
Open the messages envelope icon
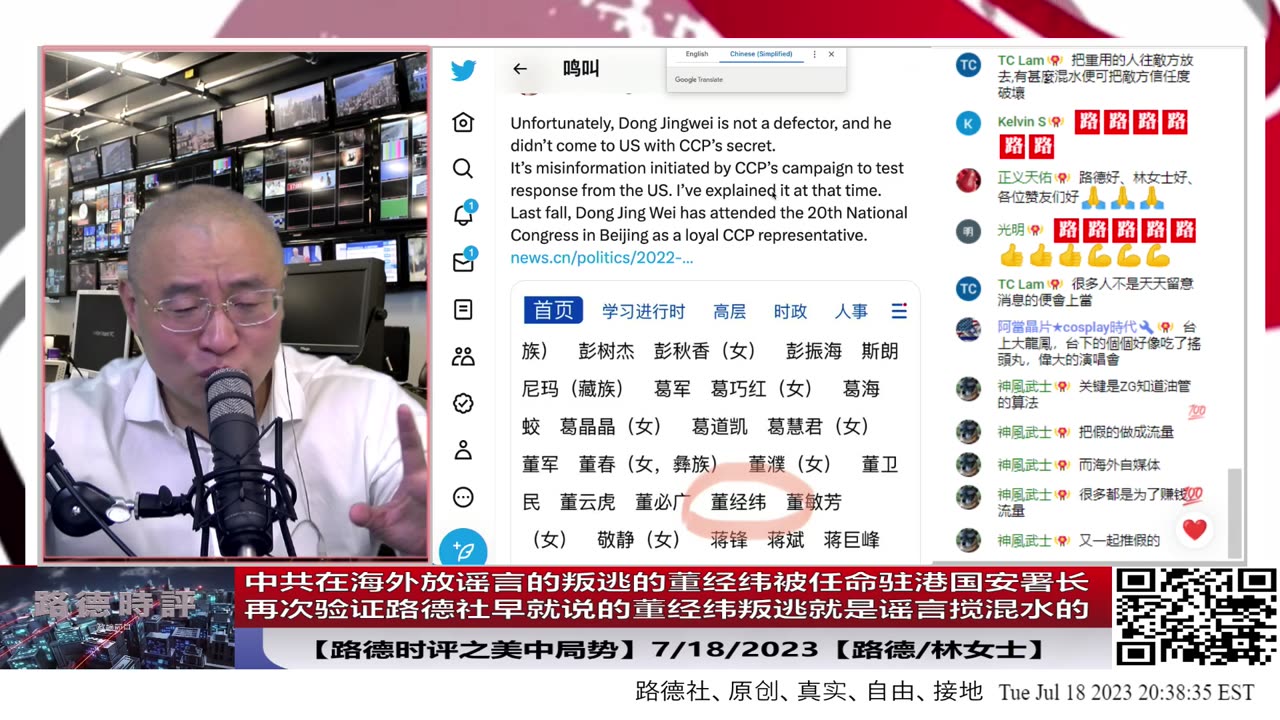(x=463, y=262)
